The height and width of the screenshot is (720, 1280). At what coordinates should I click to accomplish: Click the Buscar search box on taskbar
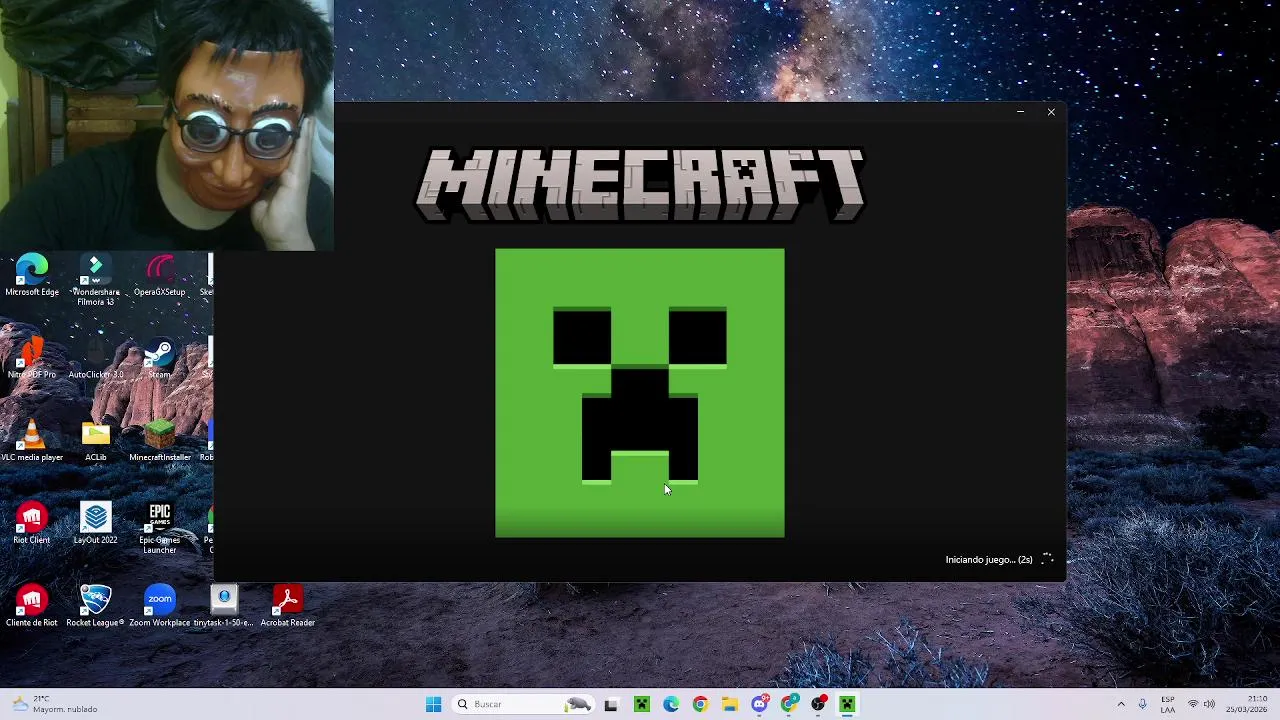(x=524, y=704)
